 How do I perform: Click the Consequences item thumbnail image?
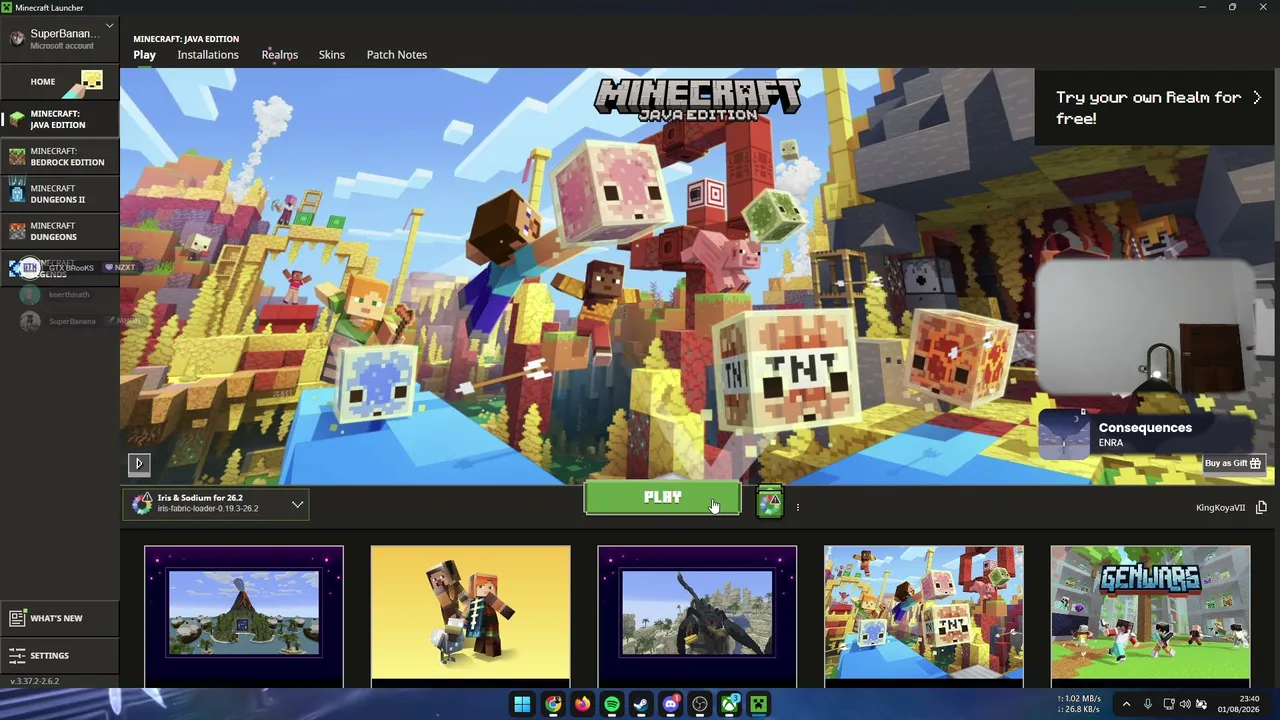(1064, 435)
